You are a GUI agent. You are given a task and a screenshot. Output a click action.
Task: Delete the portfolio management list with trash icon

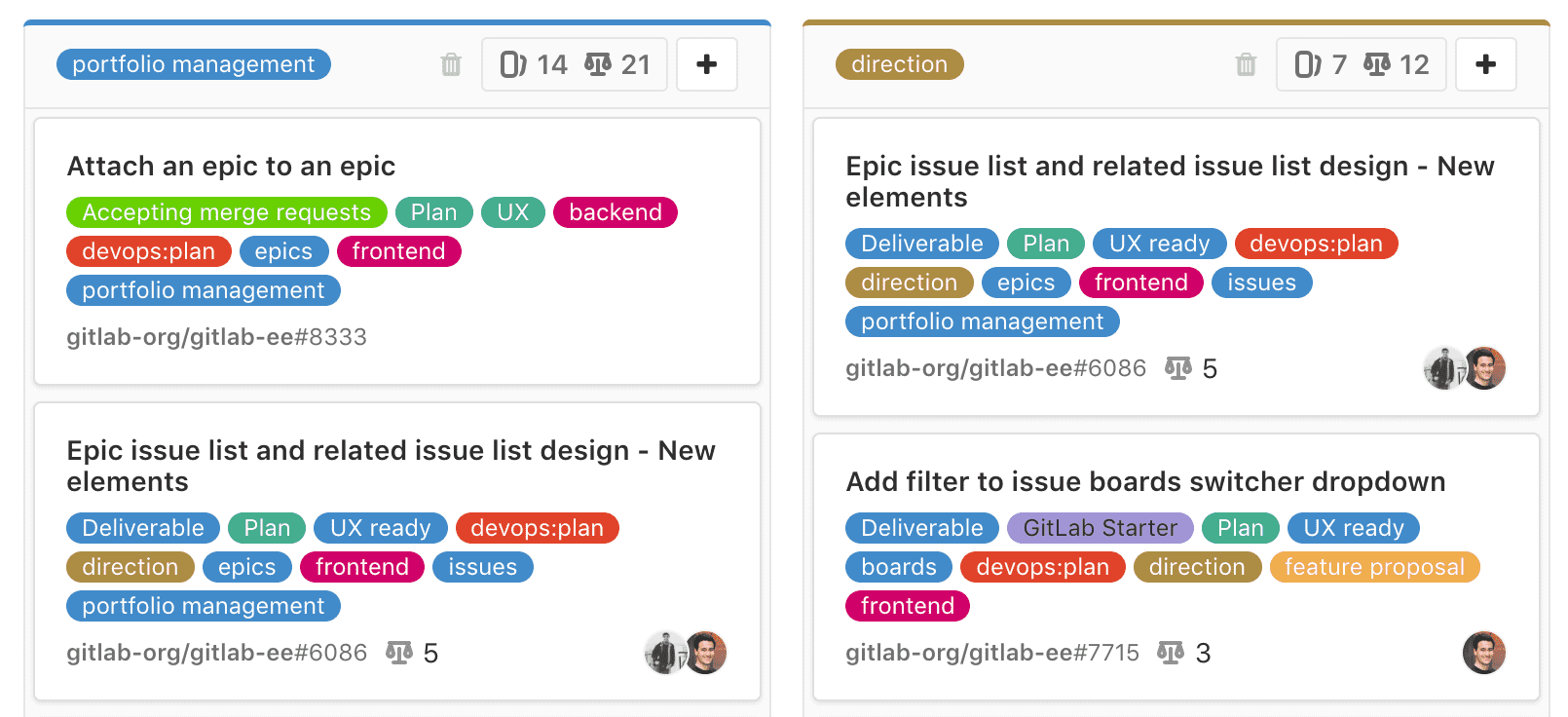pos(451,65)
